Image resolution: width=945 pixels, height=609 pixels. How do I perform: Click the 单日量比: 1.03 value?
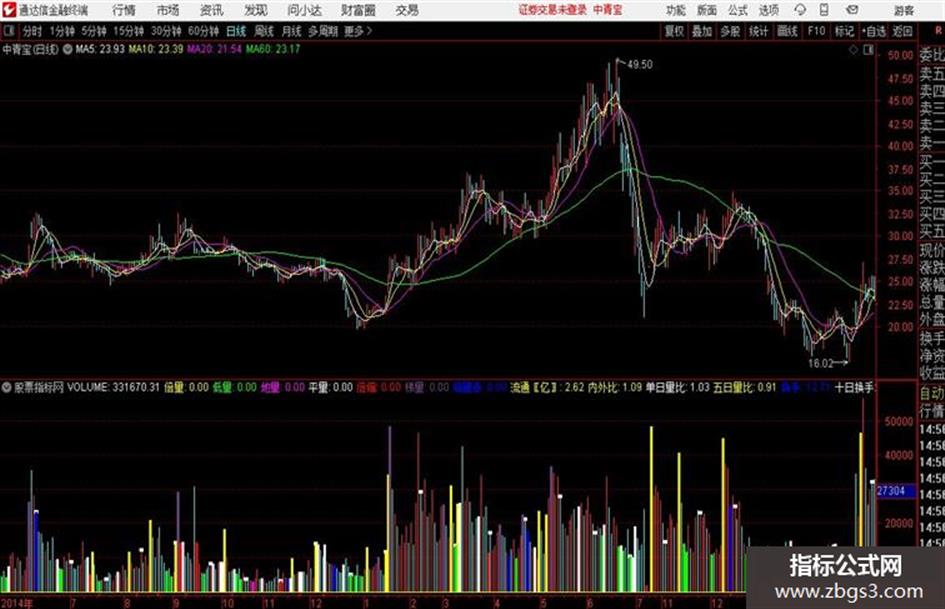[677, 387]
